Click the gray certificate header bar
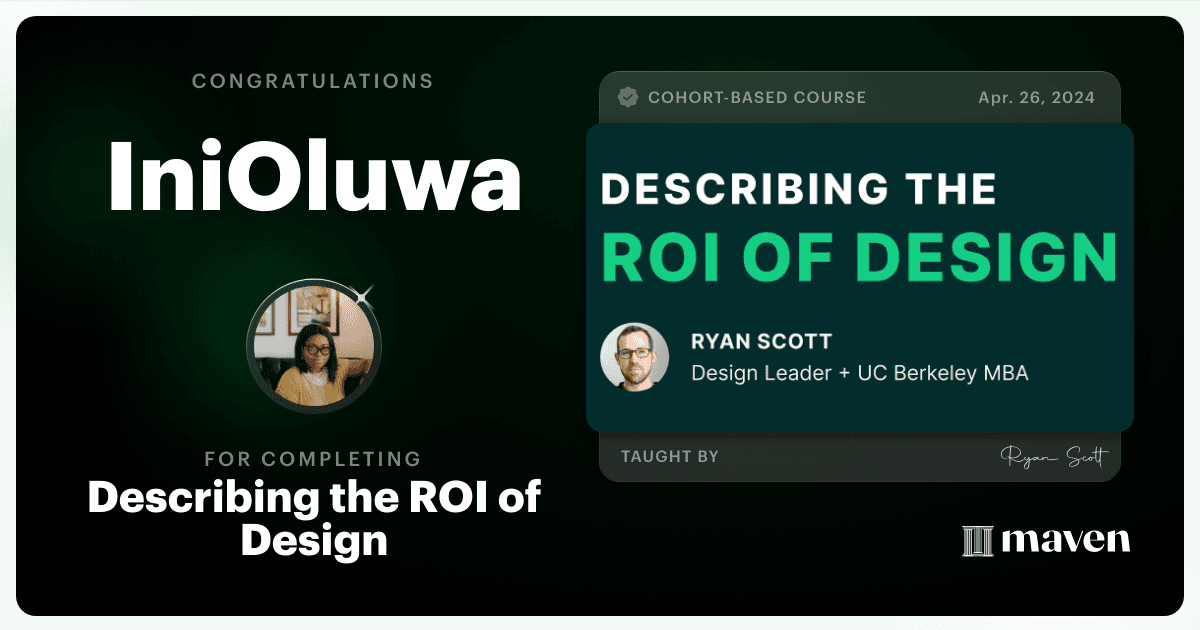Viewport: 1200px width, 630px height. [x=860, y=97]
